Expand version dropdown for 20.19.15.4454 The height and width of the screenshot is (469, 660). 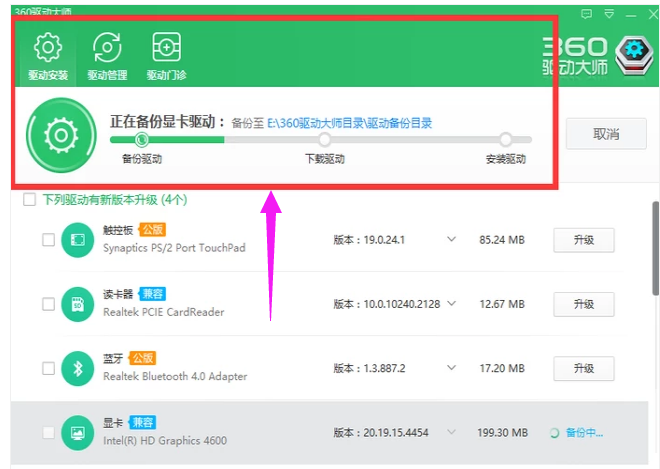pos(451,432)
